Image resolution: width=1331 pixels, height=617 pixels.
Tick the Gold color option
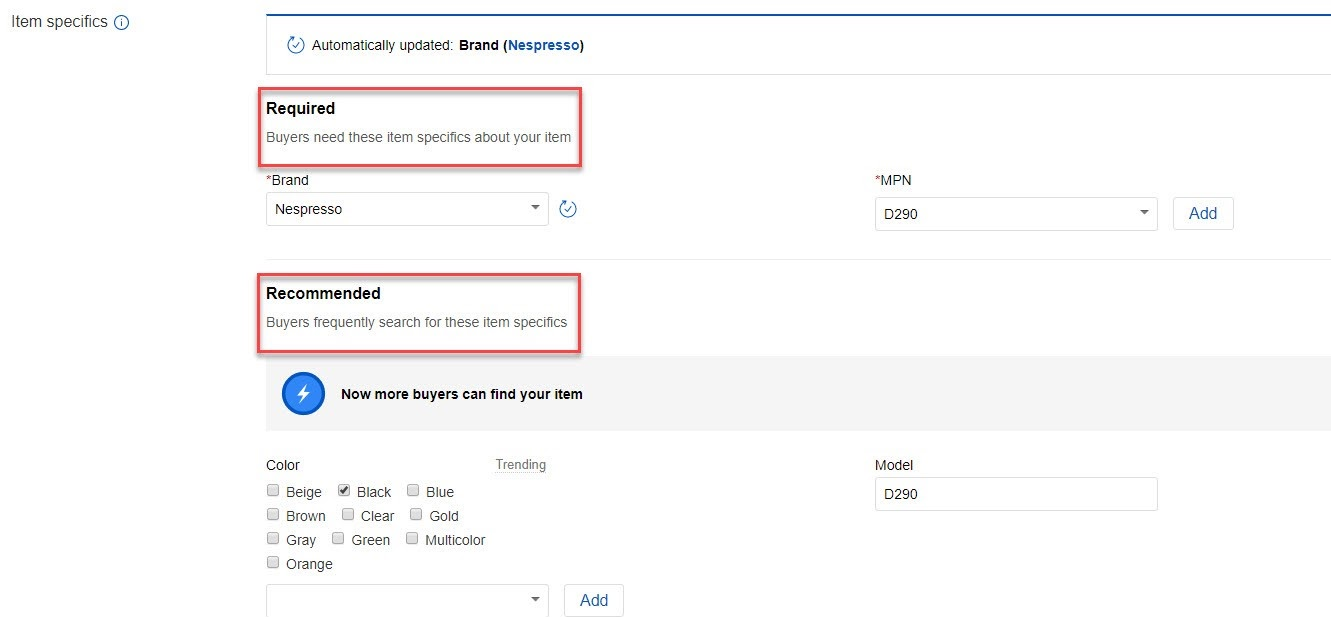click(417, 515)
